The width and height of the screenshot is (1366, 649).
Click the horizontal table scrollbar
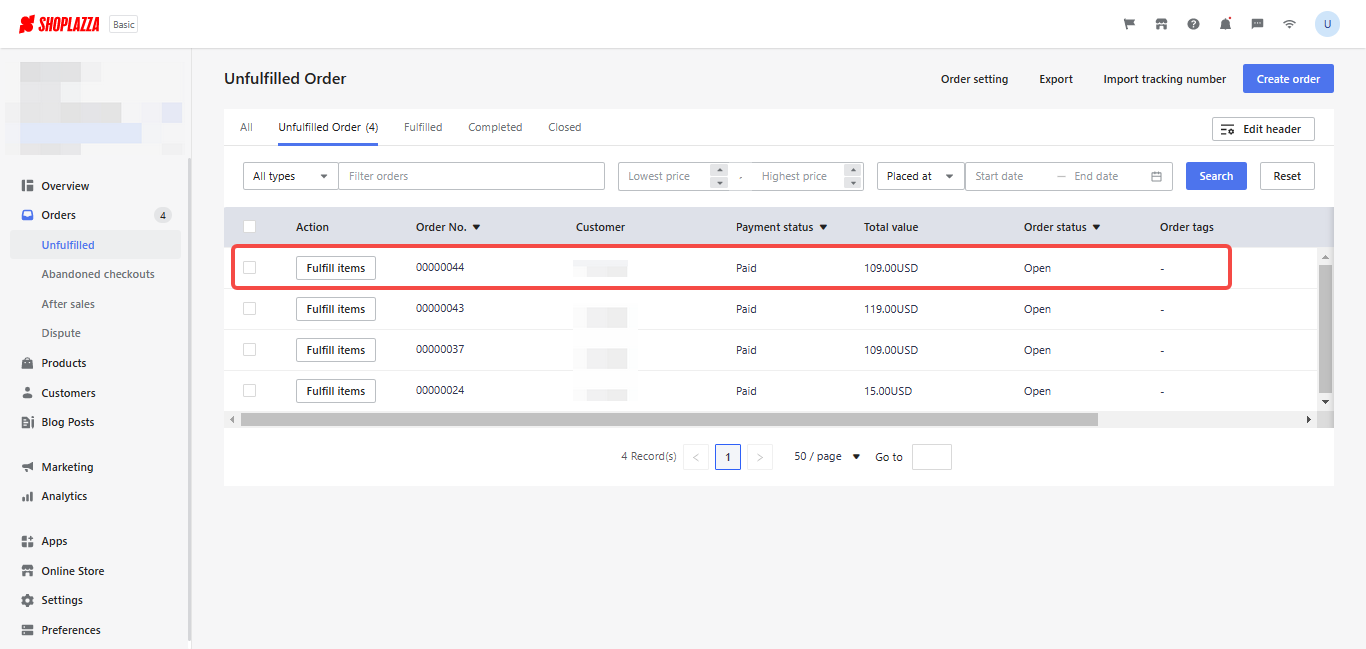click(668, 420)
